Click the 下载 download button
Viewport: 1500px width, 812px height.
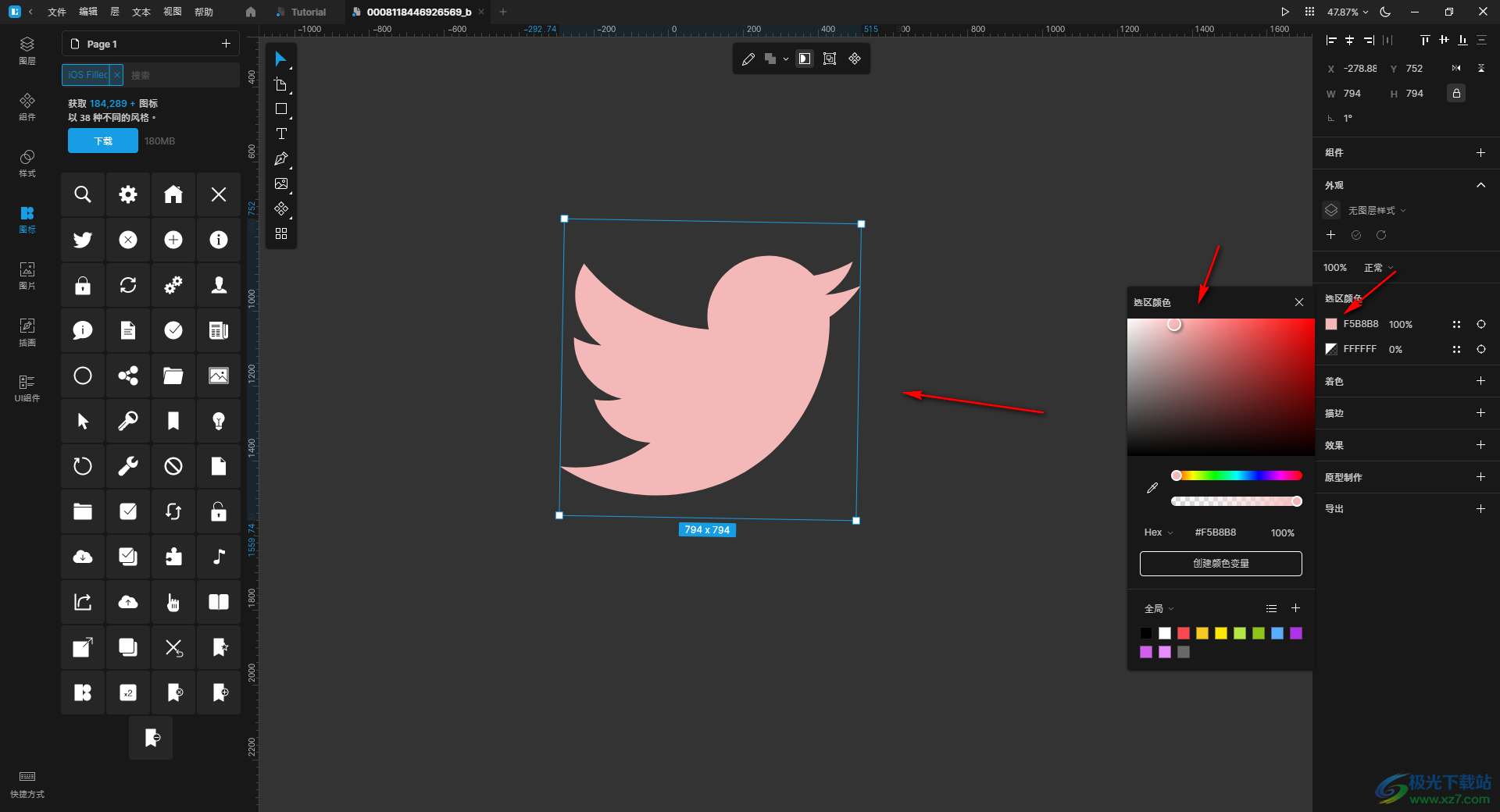[x=103, y=141]
